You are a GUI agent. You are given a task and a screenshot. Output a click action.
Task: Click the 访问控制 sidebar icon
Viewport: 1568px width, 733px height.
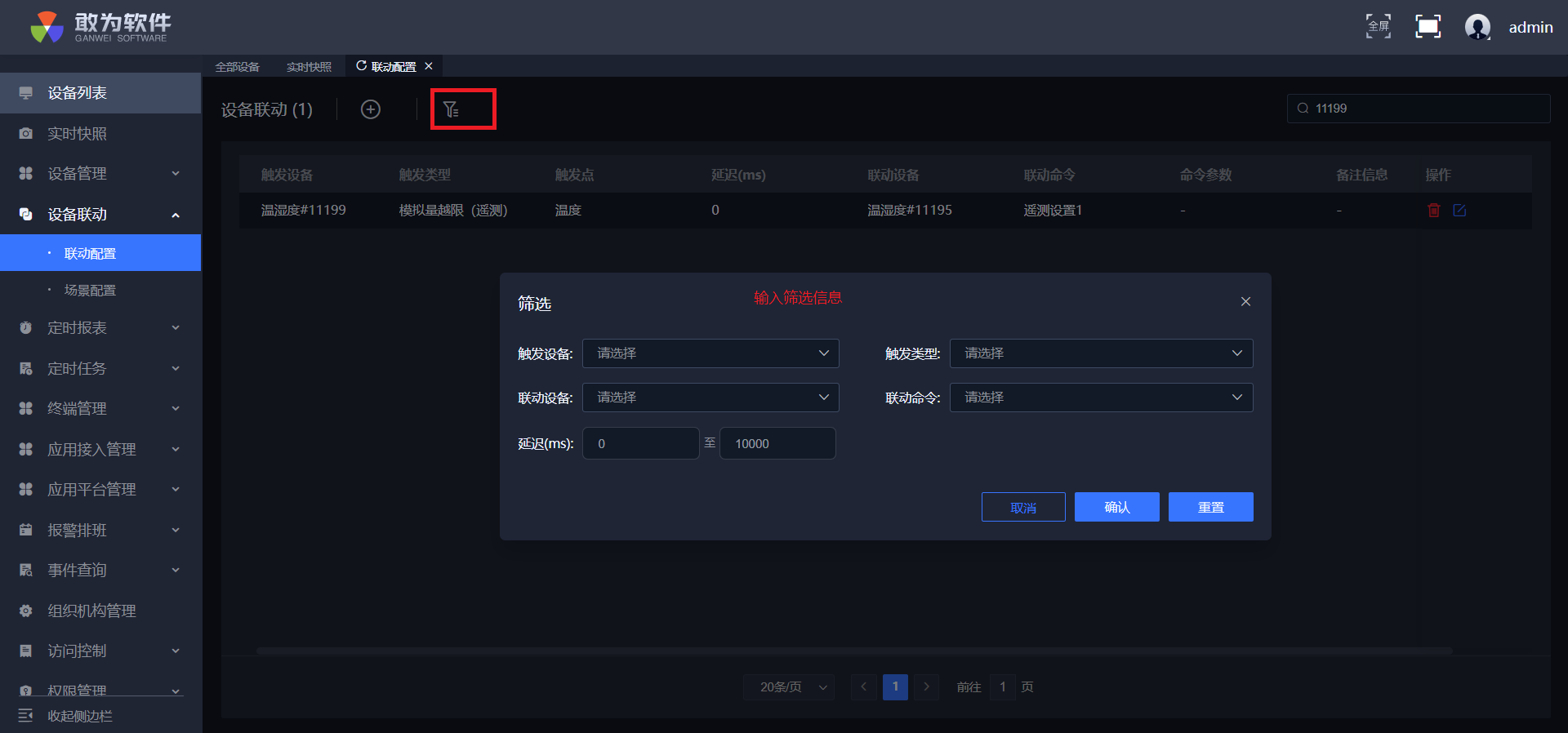coord(26,651)
